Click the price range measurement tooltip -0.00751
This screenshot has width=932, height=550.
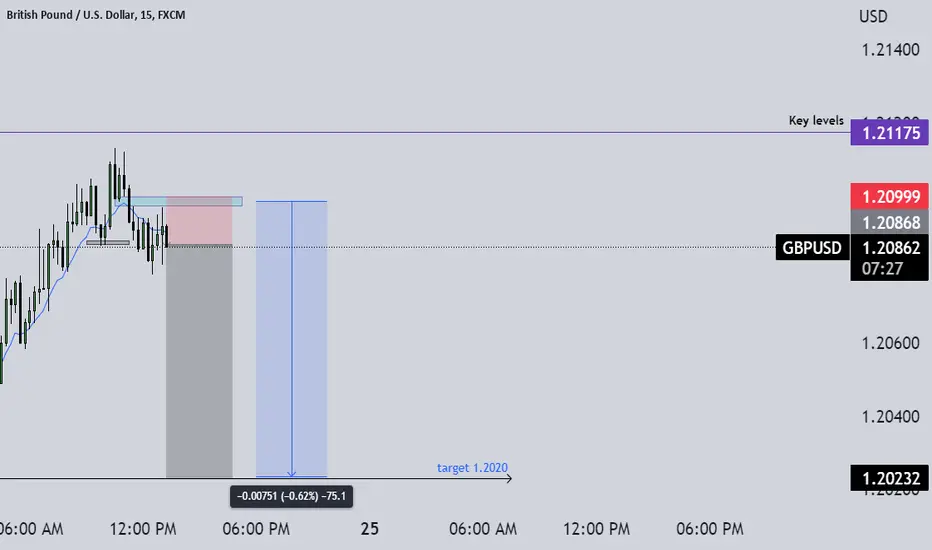(x=291, y=496)
